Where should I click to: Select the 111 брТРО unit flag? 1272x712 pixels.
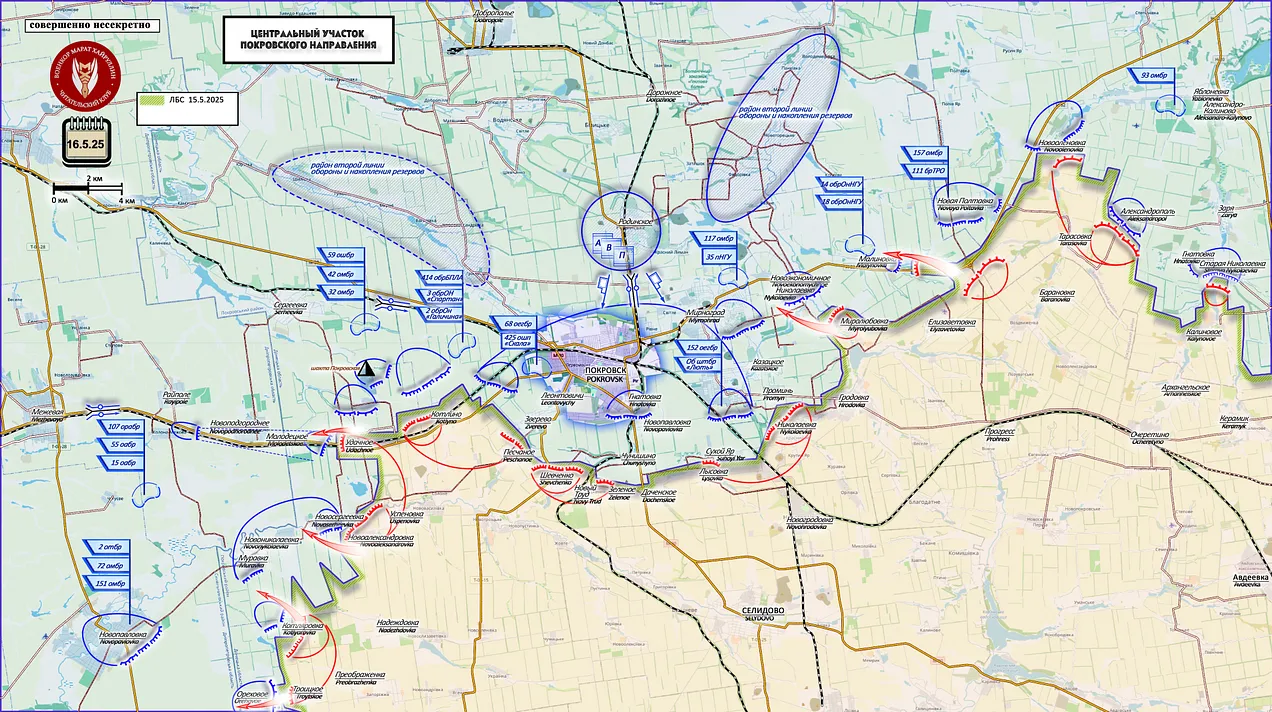pos(926,171)
